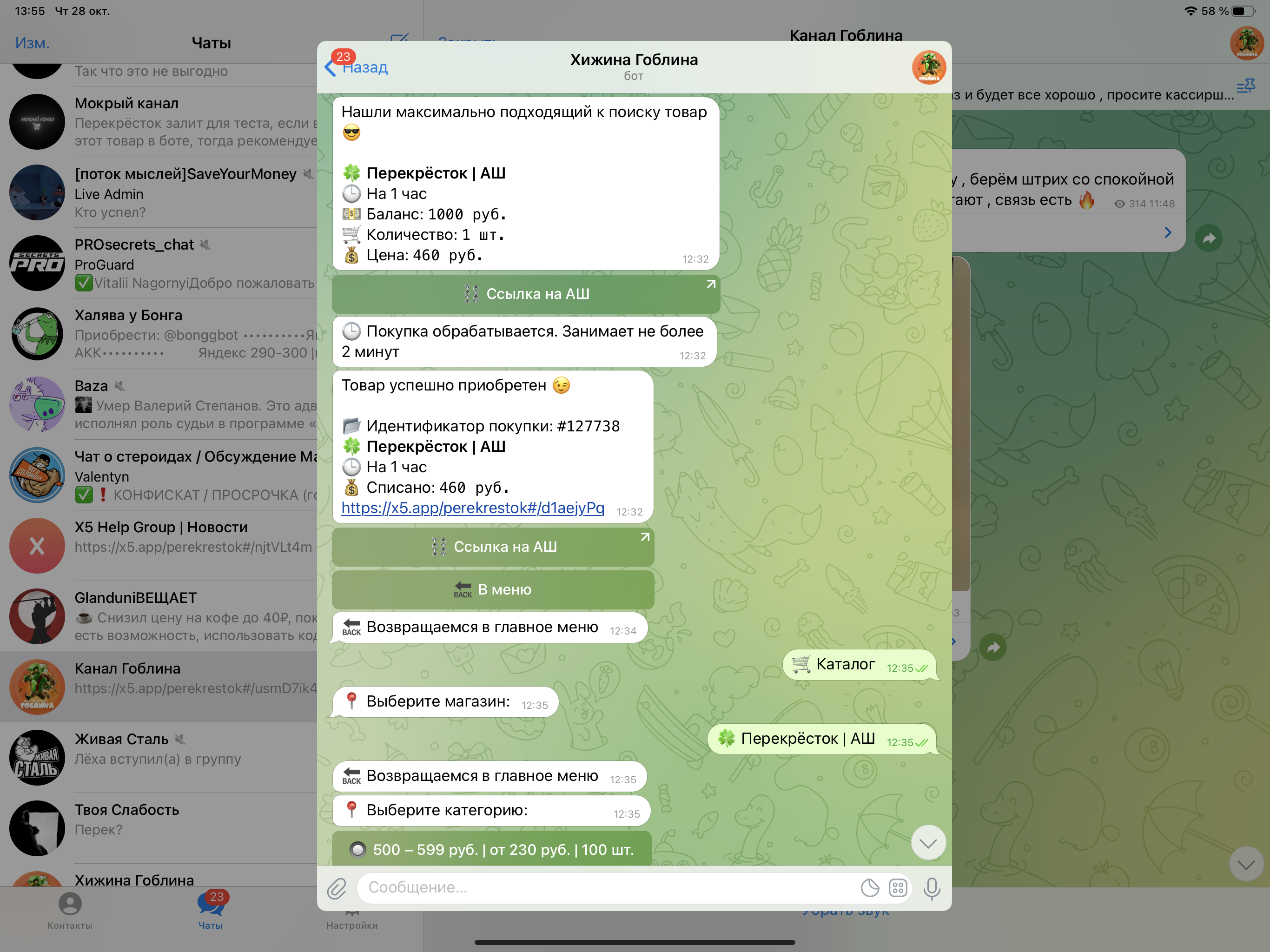Tap Канал Гоблина avatar in chat list

click(x=37, y=687)
